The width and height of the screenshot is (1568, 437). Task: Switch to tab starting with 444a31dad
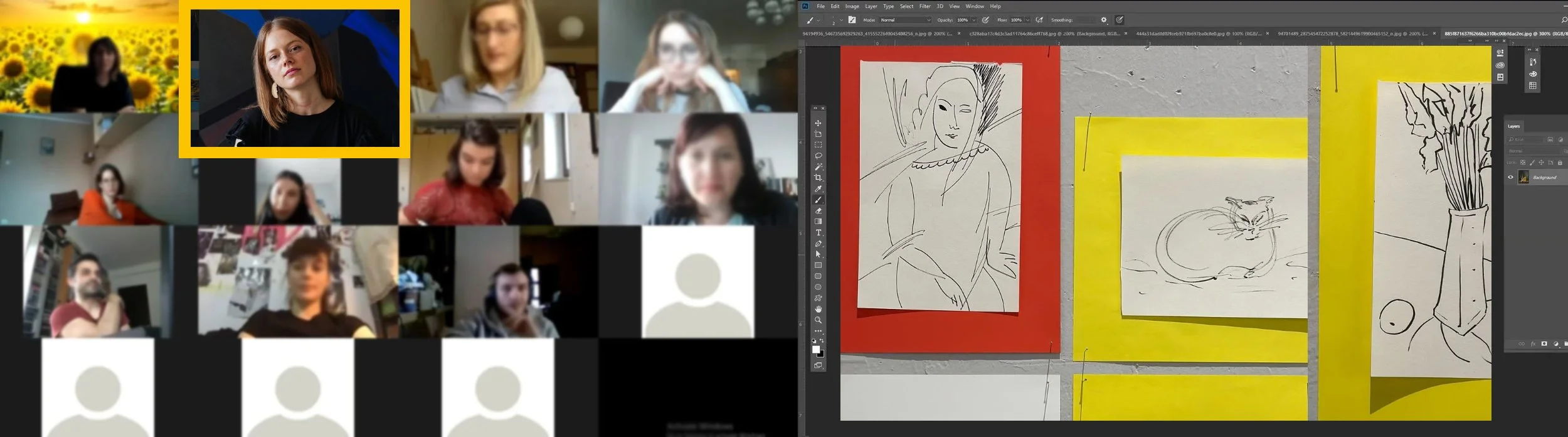coord(1198,33)
